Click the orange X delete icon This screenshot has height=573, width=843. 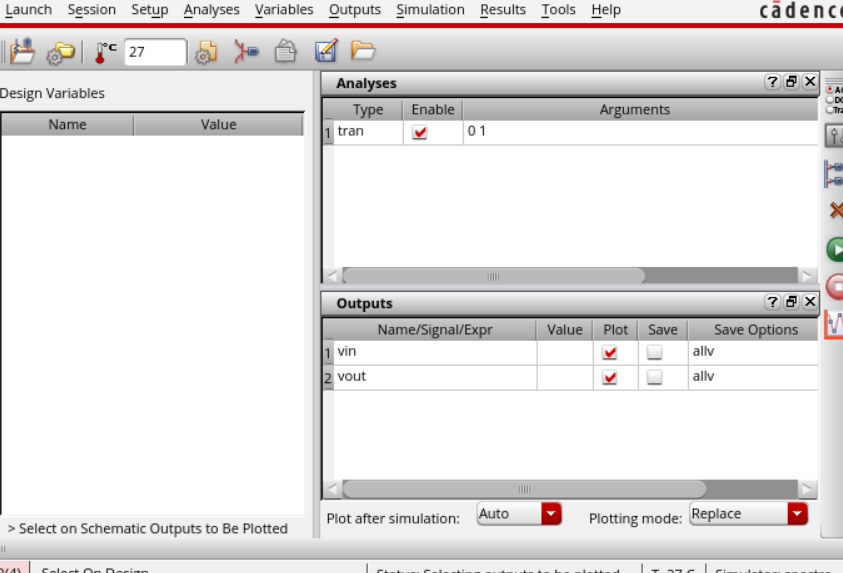tap(836, 210)
